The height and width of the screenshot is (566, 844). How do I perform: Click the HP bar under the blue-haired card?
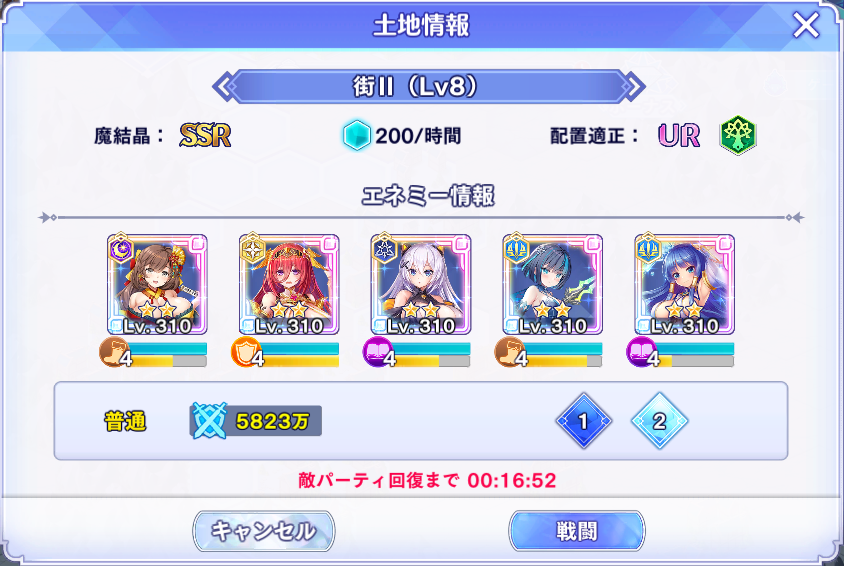click(x=694, y=349)
